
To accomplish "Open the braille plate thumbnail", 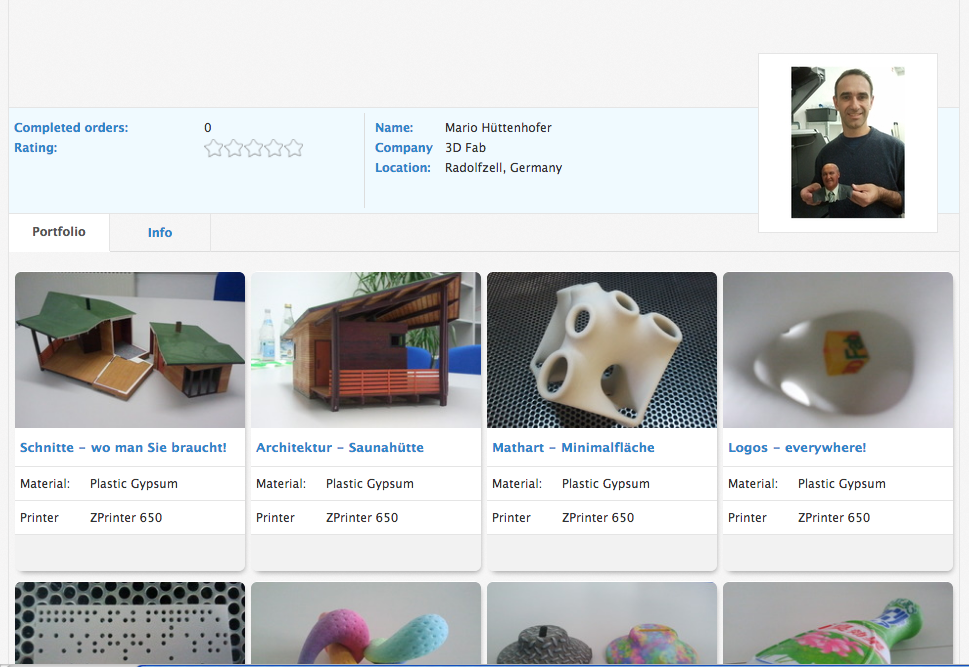I will (130, 623).
